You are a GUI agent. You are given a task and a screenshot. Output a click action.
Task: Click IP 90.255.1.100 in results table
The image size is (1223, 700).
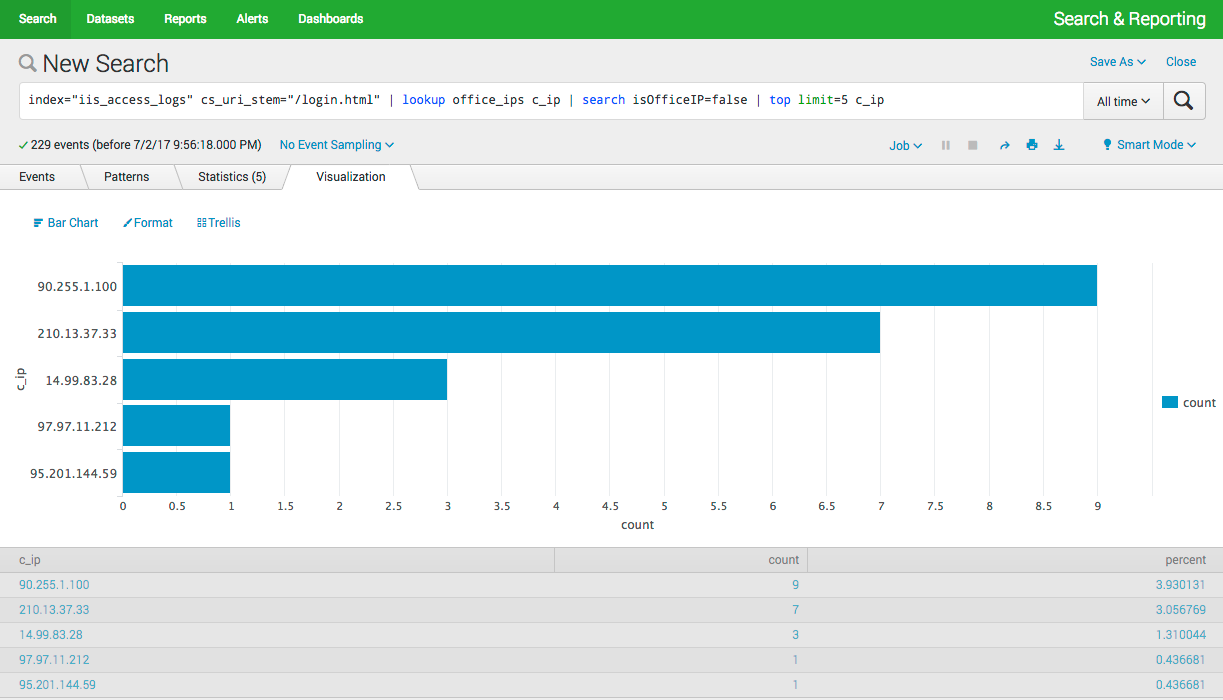pos(54,585)
